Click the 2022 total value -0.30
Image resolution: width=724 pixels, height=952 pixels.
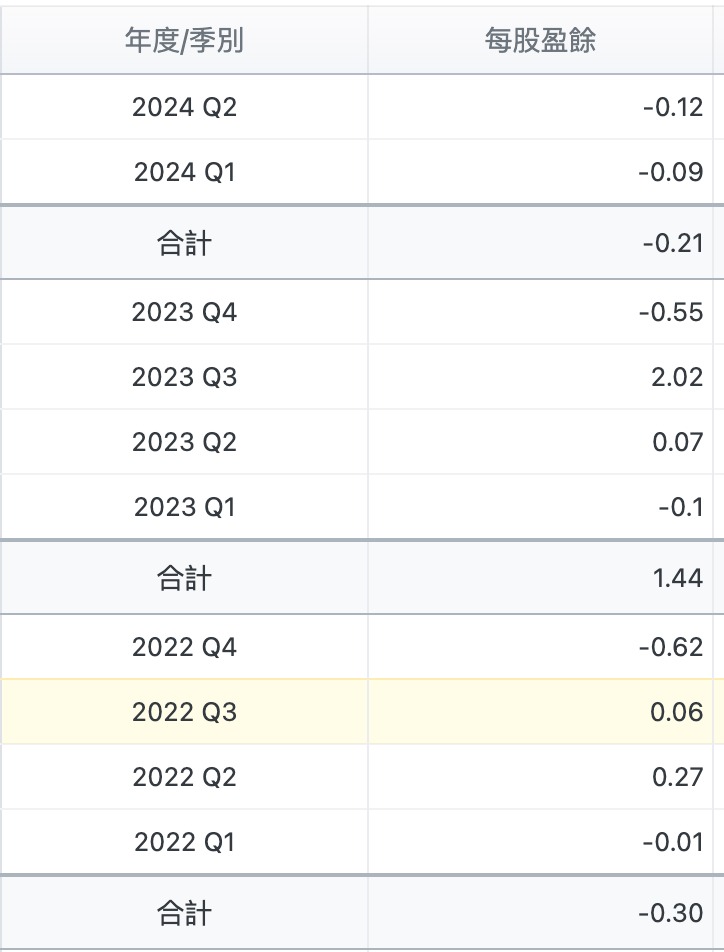671,912
